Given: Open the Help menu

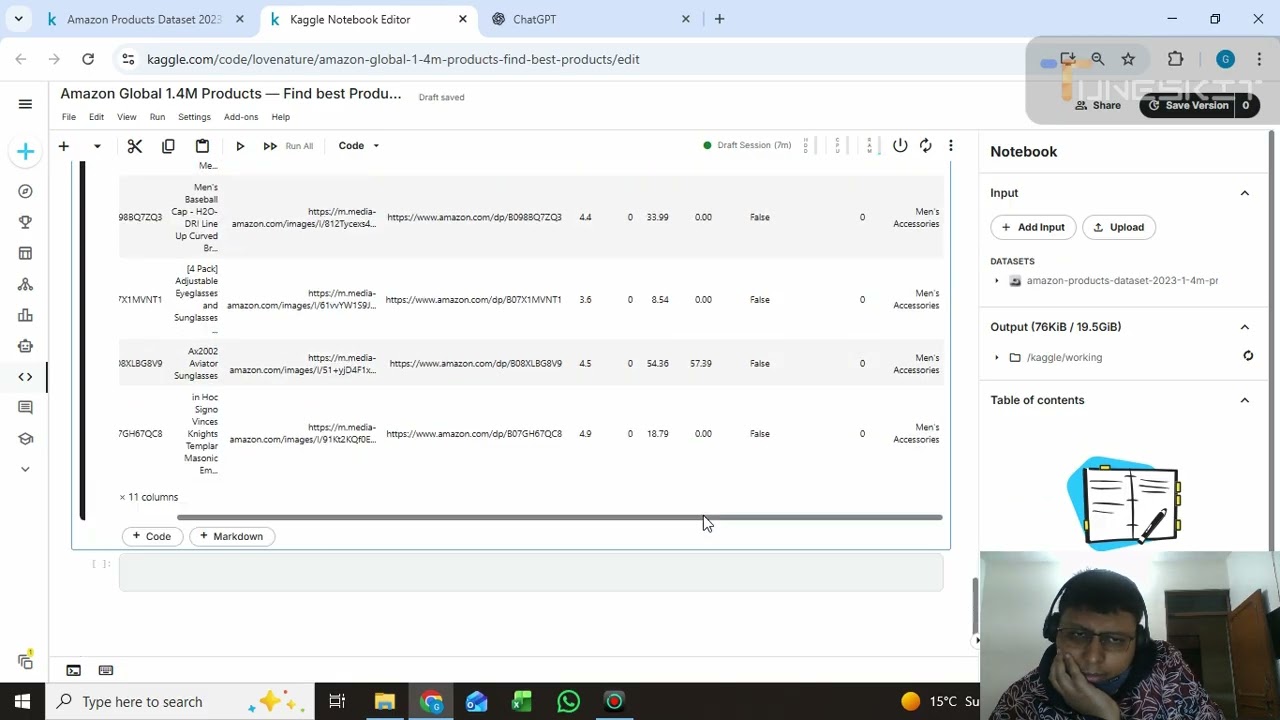Looking at the screenshot, I should pyautogui.click(x=281, y=117).
